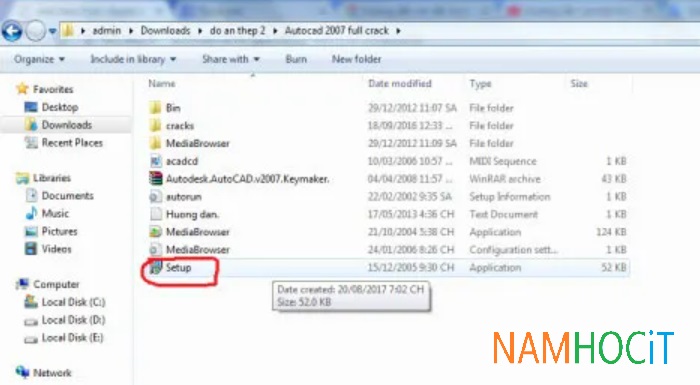The image size is (700, 385).
Task: Click the '52 KB' size cell
Action: pos(613,268)
